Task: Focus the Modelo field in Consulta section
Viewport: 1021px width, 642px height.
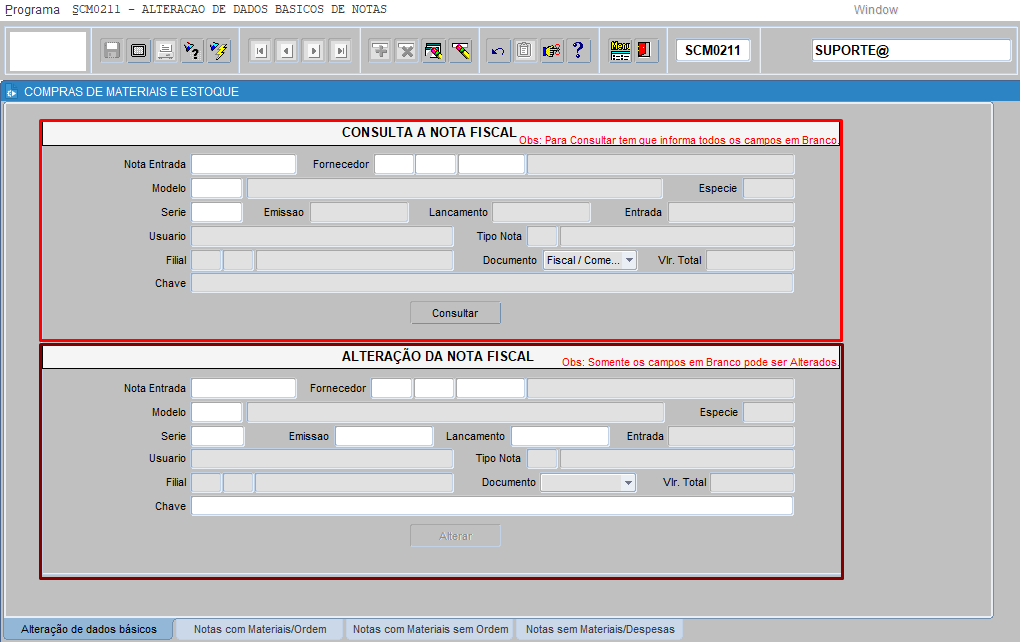Action: [x=217, y=188]
